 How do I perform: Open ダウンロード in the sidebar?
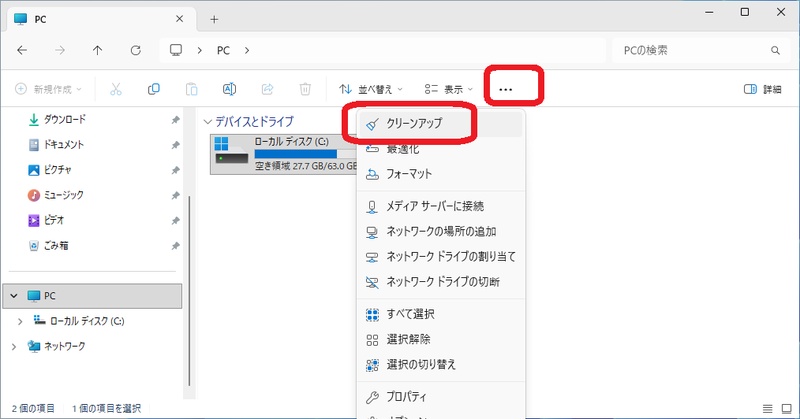(x=63, y=120)
